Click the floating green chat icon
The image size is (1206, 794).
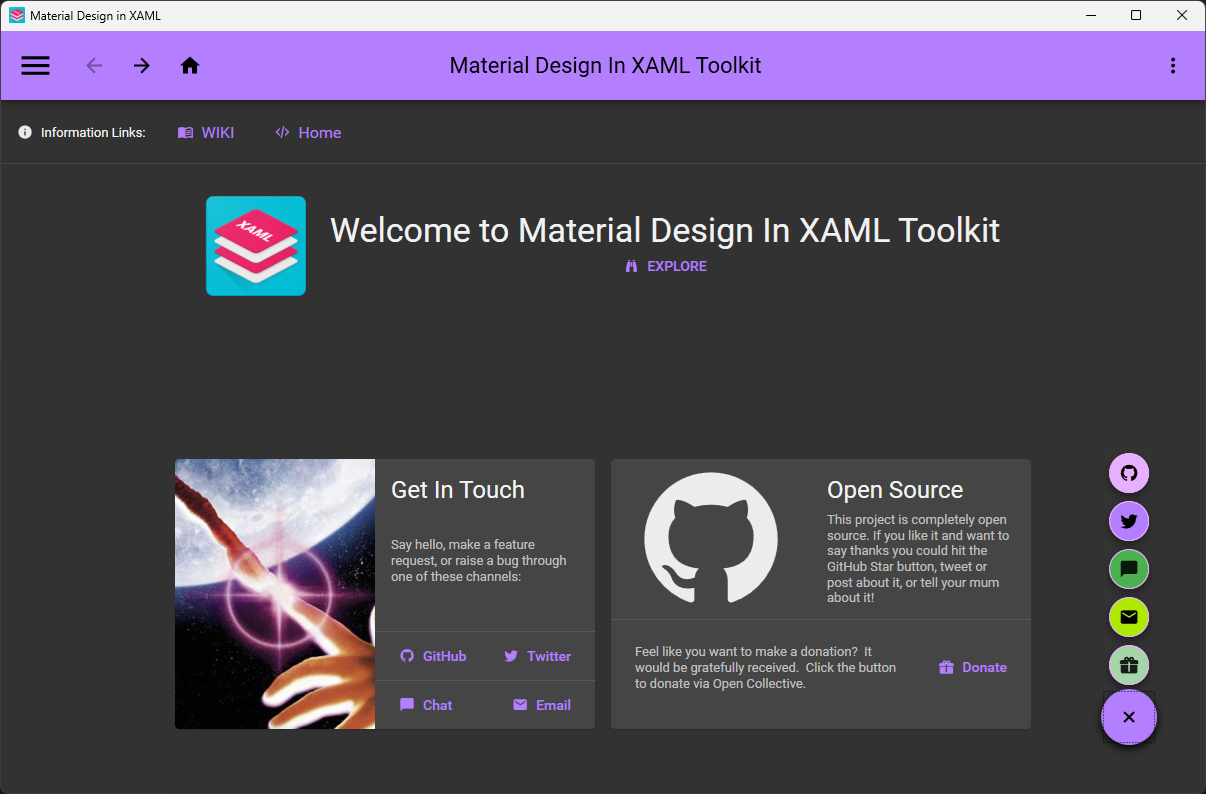[x=1129, y=569]
